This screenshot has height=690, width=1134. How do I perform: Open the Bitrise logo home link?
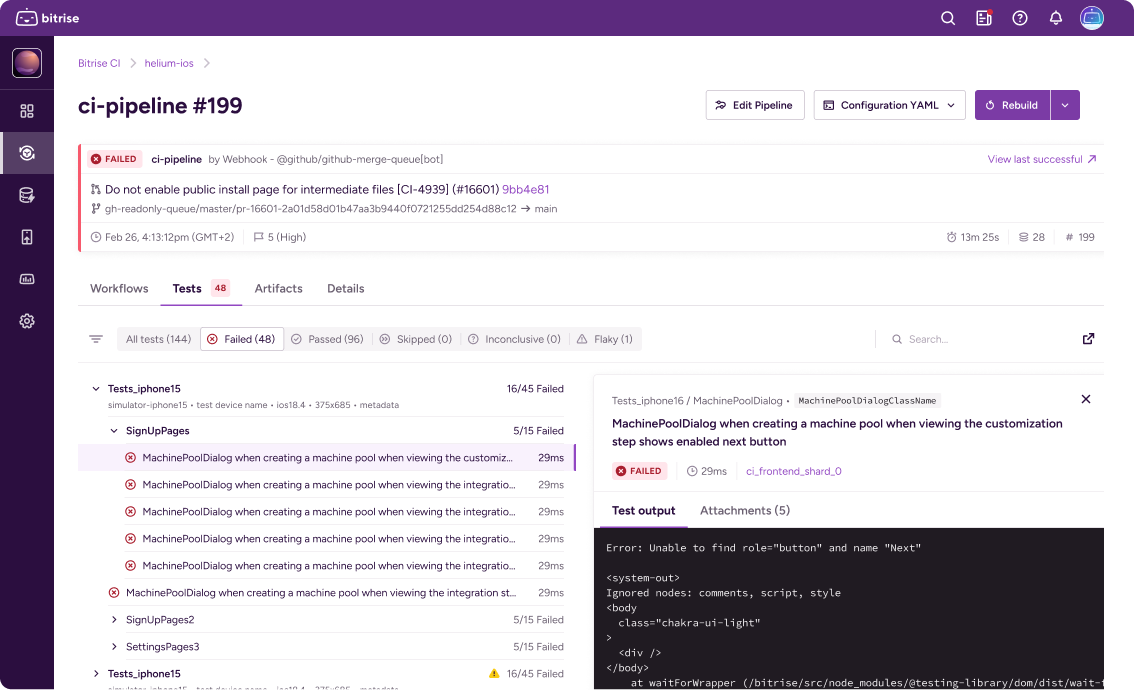pos(48,18)
